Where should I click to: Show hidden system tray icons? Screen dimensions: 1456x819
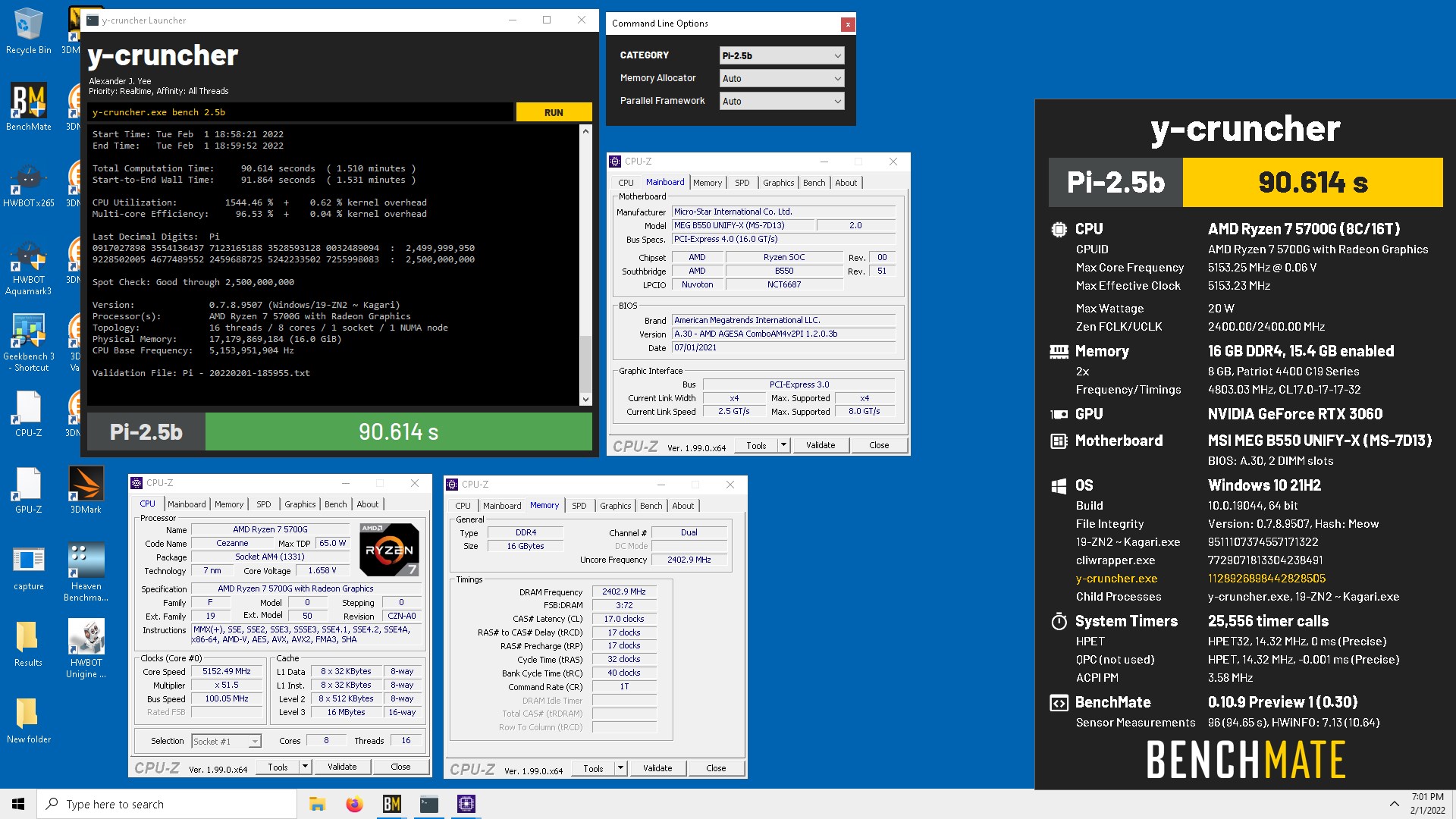click(1394, 804)
